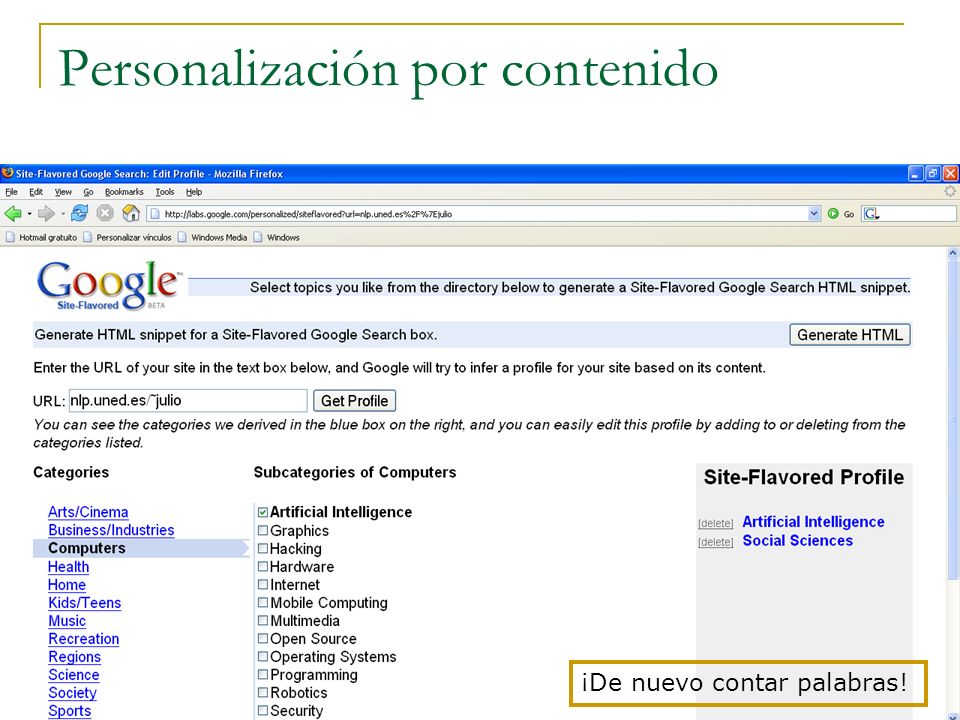This screenshot has height=720, width=960.
Task: Open the Personalizar vínculos bookmark
Action: point(127,237)
